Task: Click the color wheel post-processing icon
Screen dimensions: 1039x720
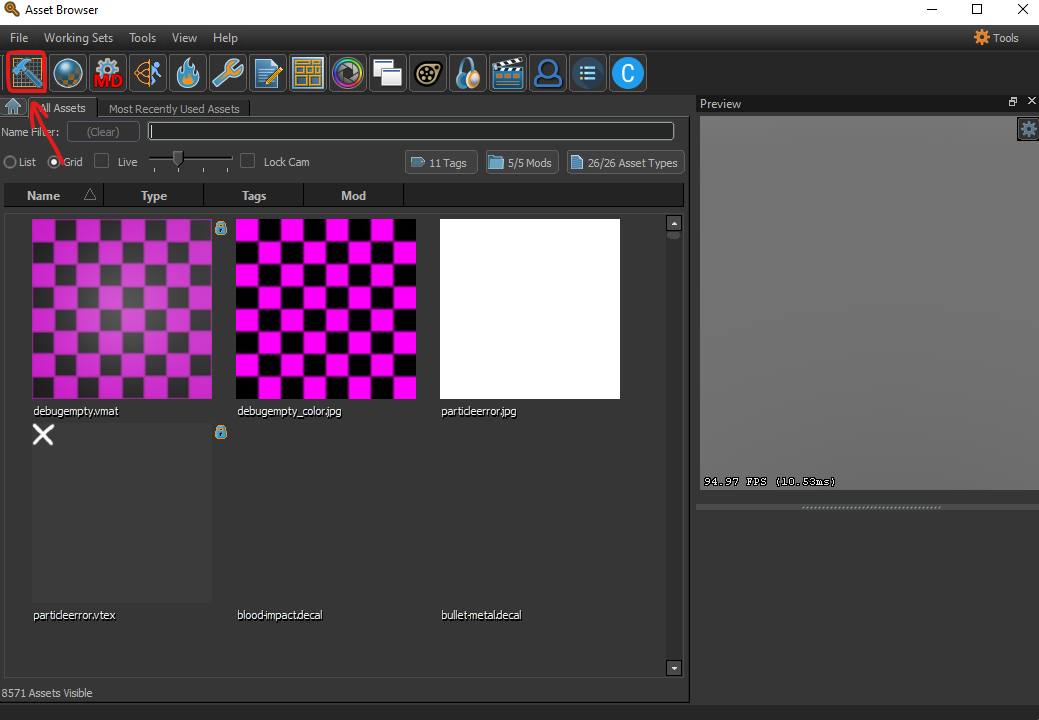Action: click(x=348, y=73)
